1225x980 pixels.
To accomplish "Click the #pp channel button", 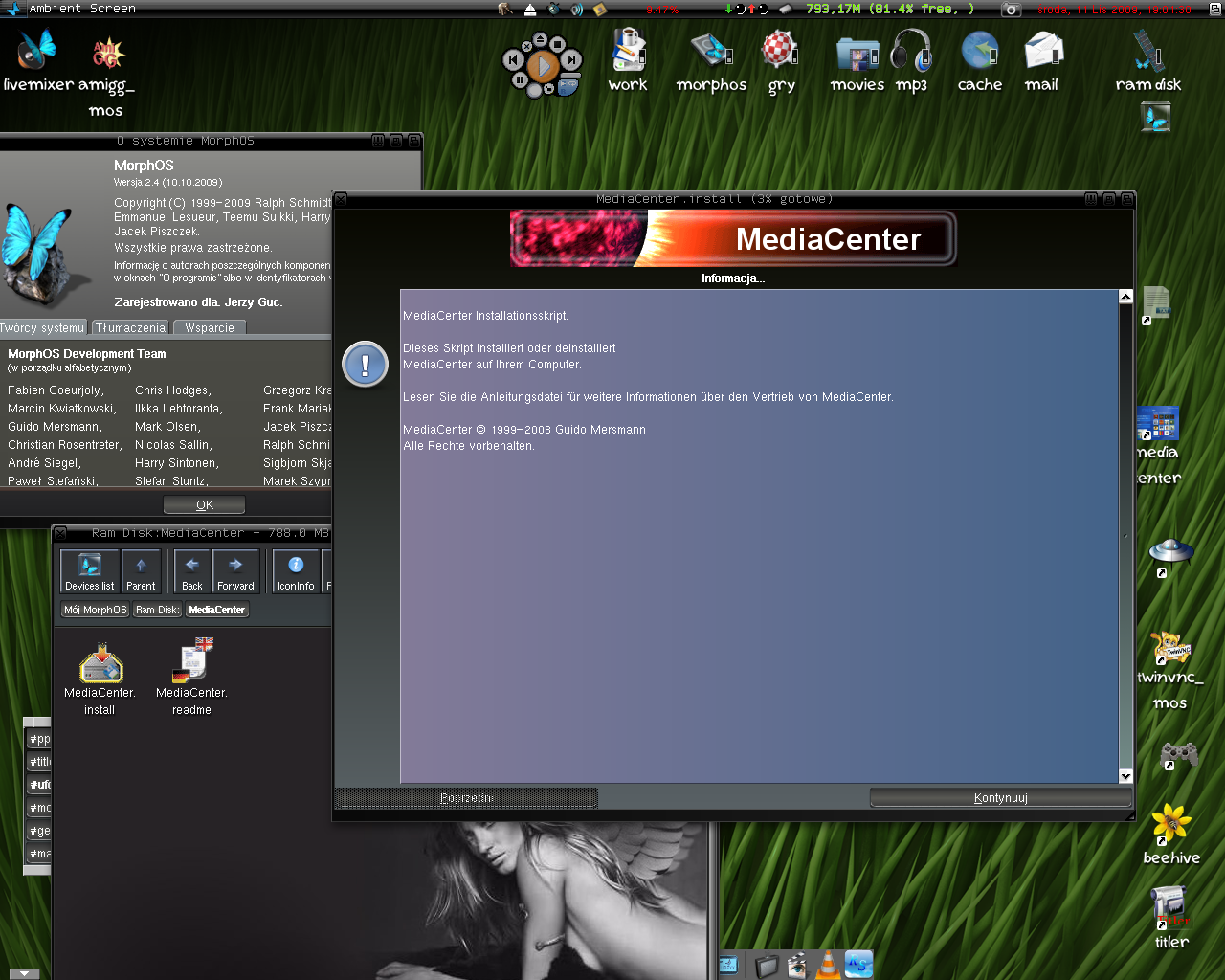I will pos(39,739).
